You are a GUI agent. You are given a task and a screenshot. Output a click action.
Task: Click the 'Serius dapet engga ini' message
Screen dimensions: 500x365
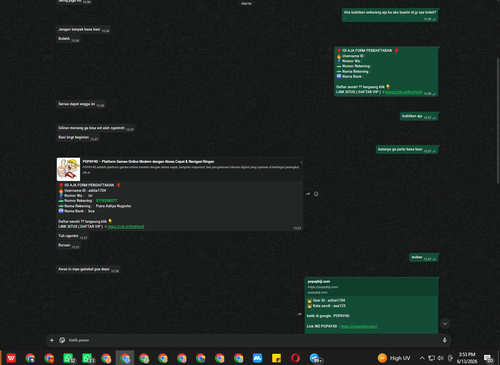coord(81,104)
